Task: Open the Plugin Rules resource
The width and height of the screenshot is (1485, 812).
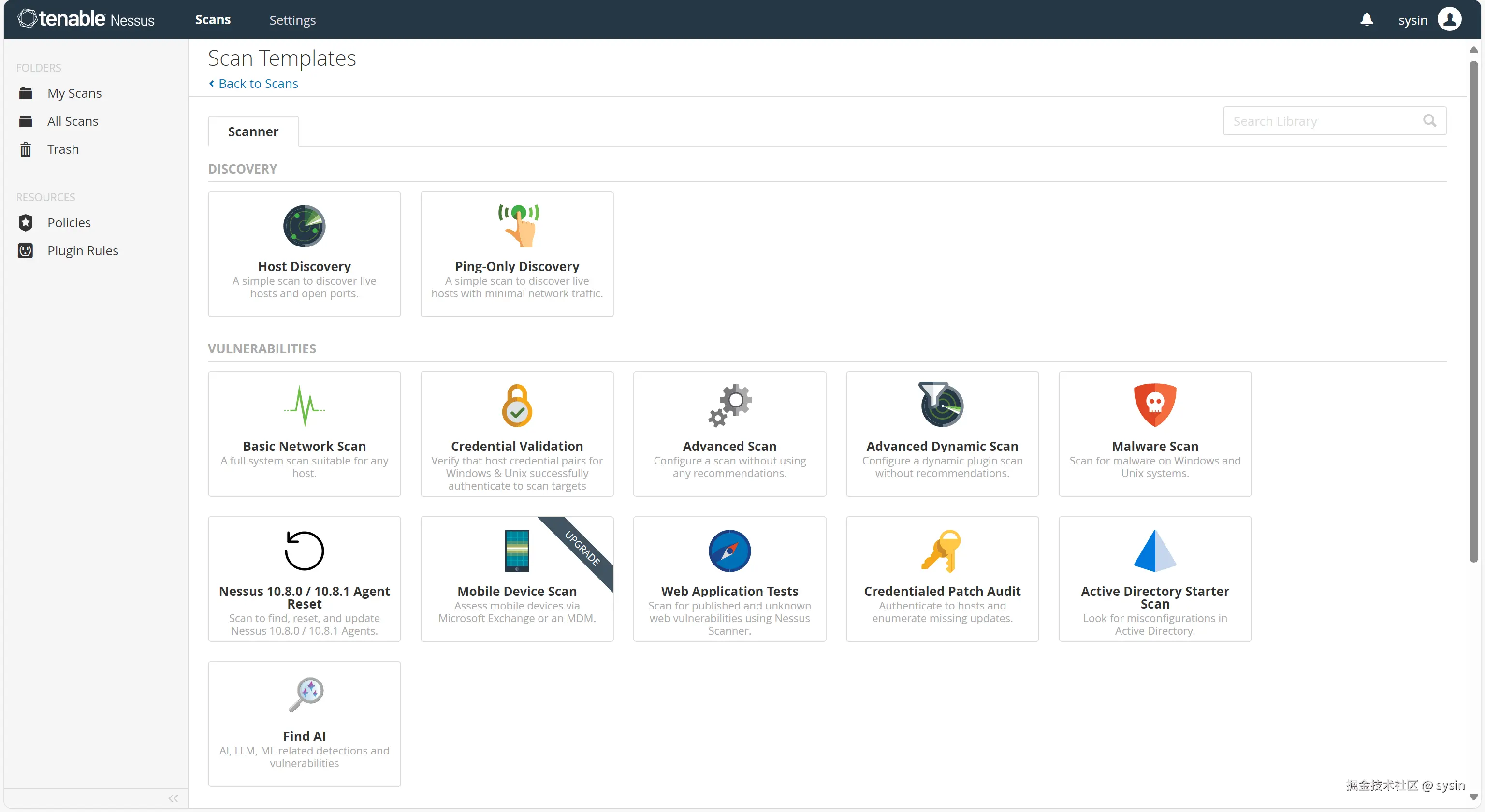Action: tap(83, 251)
